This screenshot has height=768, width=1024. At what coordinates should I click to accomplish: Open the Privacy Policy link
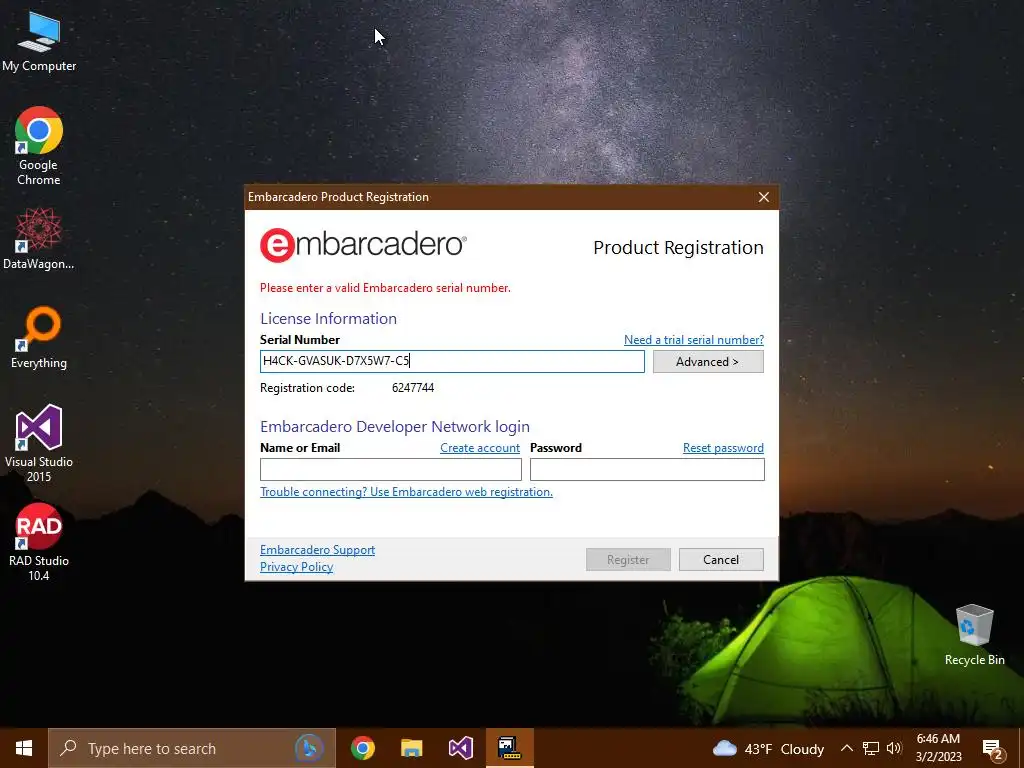pos(296,567)
